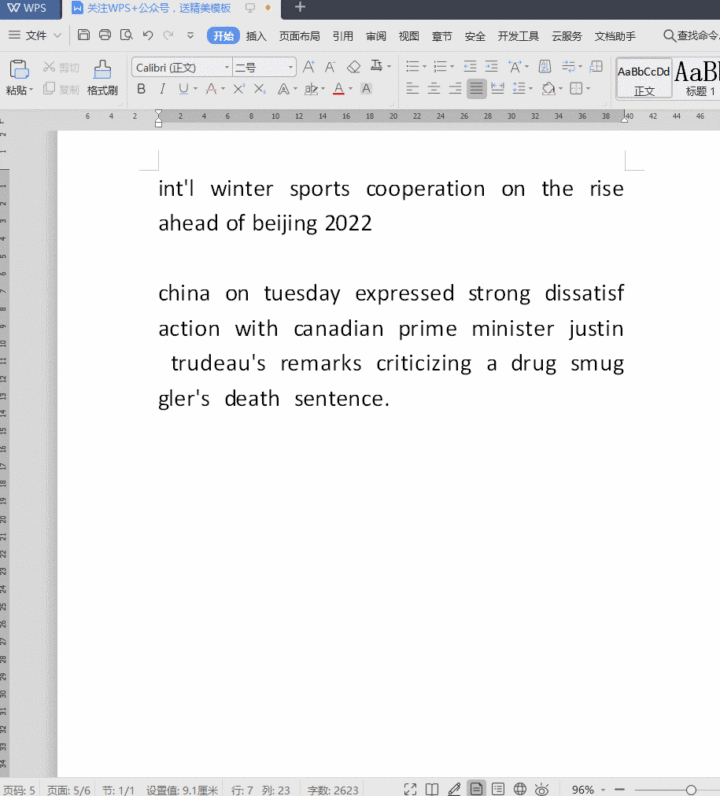Image resolution: width=720 pixels, height=796 pixels.
Task: Clear formatting with the eraser icon
Action: coord(353,67)
